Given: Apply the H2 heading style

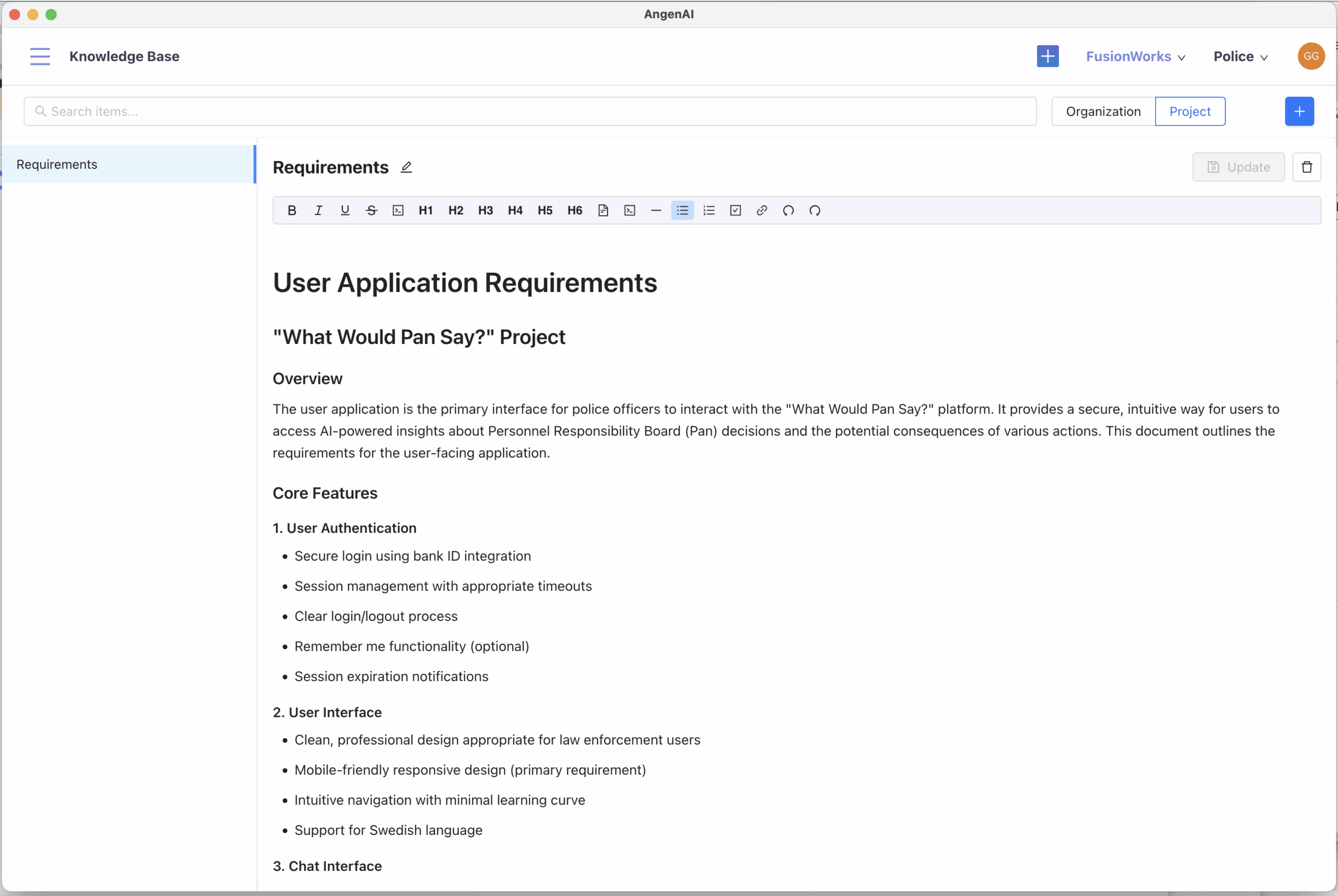Looking at the screenshot, I should pos(455,210).
